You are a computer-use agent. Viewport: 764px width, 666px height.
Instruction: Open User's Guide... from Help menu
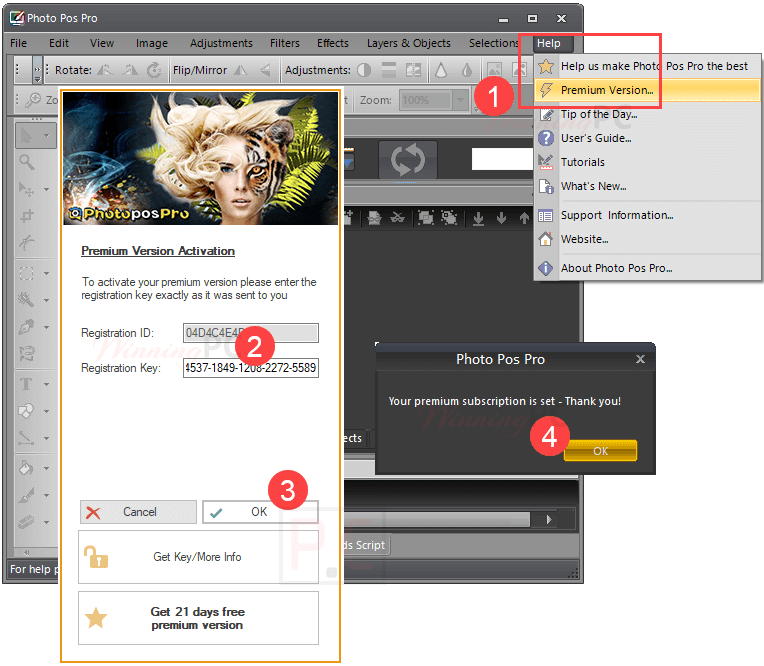[x=647, y=138]
